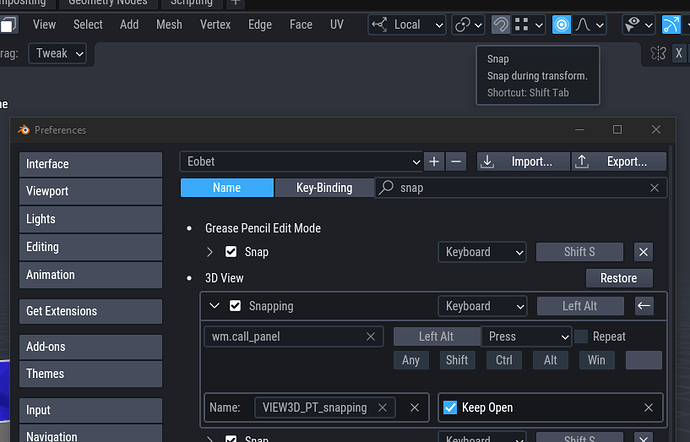This screenshot has width=690, height=442.
Task: Open the View menu
Action: (44, 25)
